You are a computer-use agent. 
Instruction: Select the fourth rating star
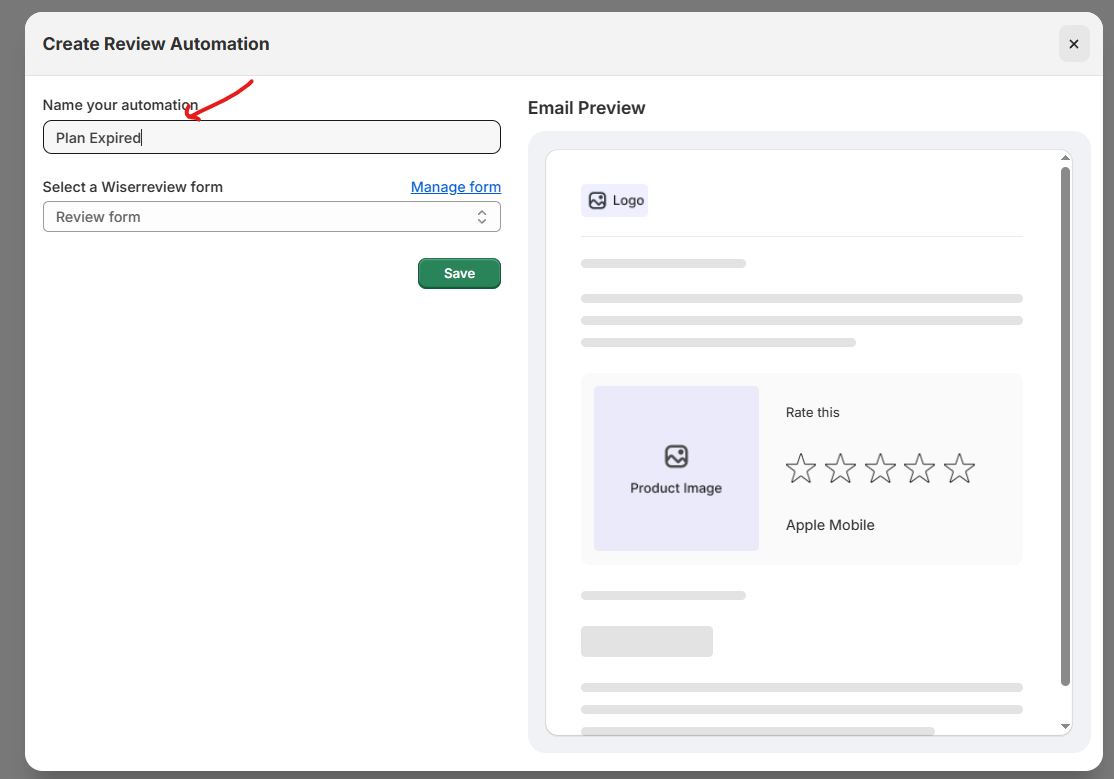(919, 468)
